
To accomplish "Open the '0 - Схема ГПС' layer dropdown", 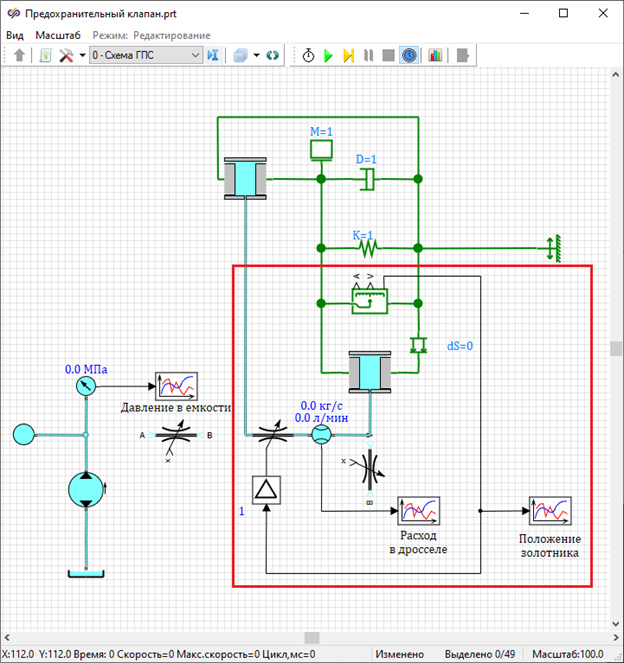I will [x=146, y=55].
